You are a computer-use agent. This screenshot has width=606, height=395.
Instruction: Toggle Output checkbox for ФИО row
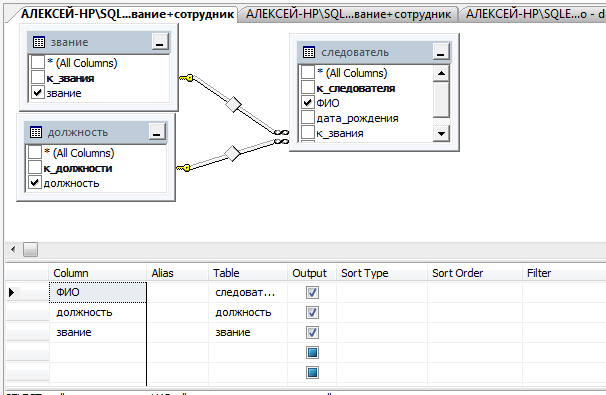click(312, 293)
